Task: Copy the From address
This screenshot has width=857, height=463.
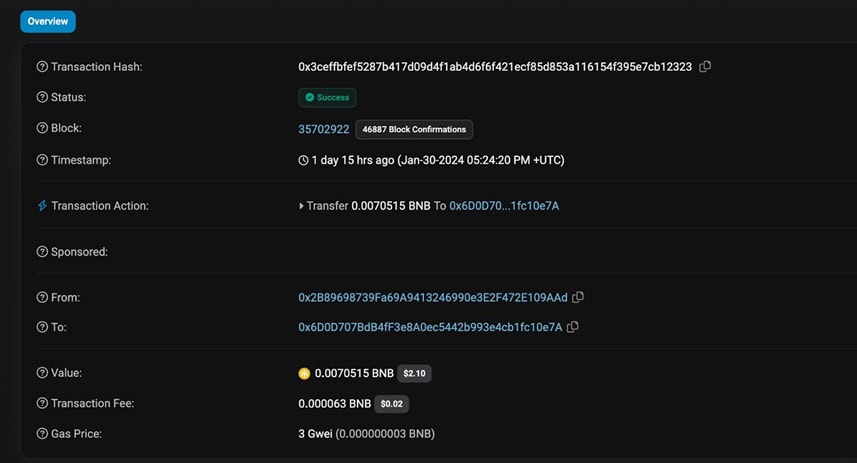Action: click(x=578, y=297)
